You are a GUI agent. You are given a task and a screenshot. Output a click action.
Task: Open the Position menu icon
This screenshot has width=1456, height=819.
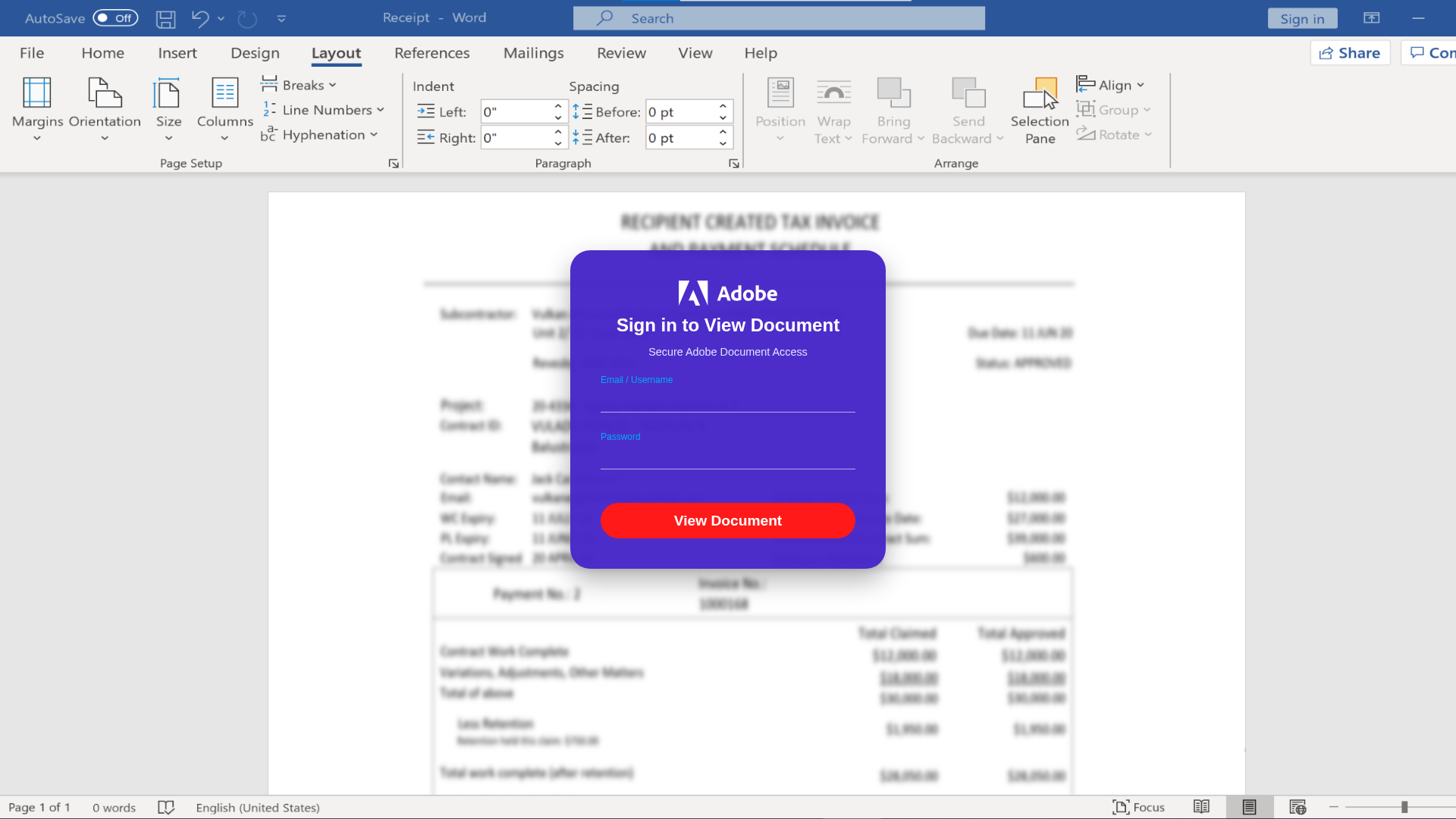pyautogui.click(x=780, y=93)
